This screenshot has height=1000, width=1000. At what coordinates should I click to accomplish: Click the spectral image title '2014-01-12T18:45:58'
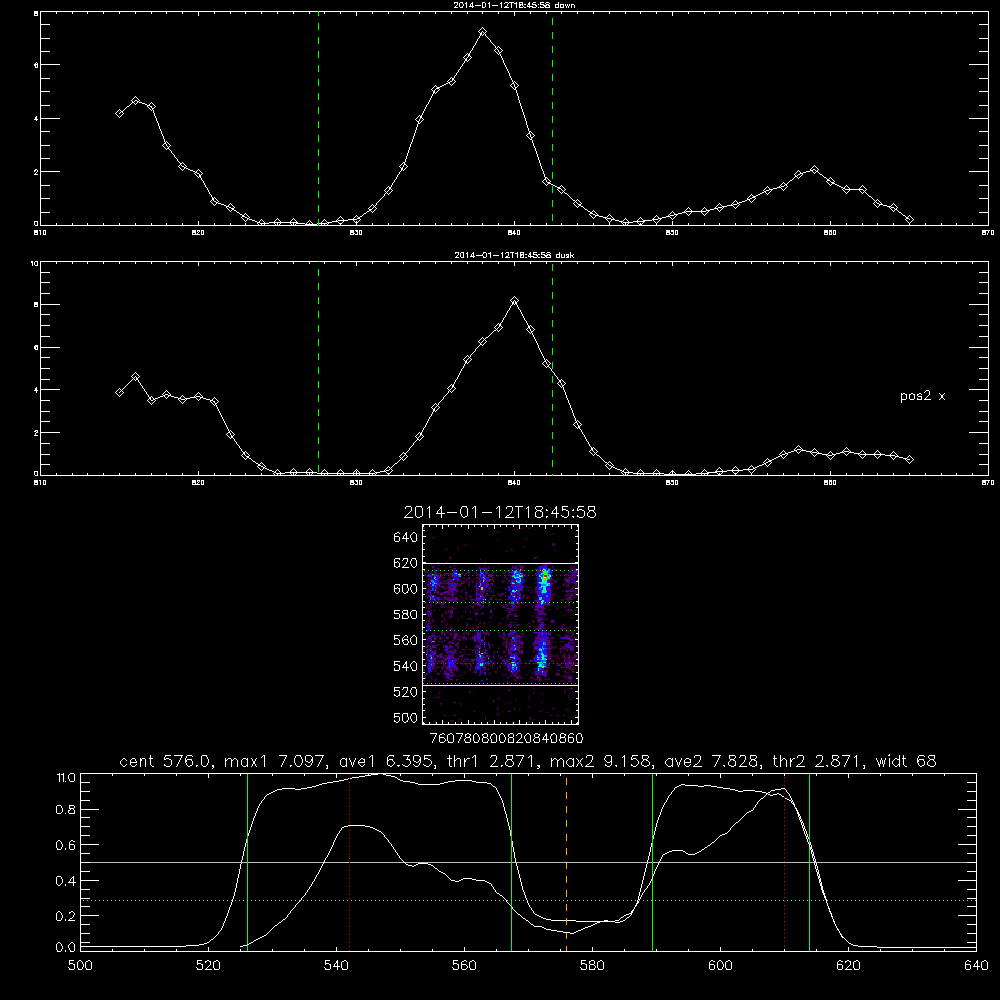pos(500,513)
